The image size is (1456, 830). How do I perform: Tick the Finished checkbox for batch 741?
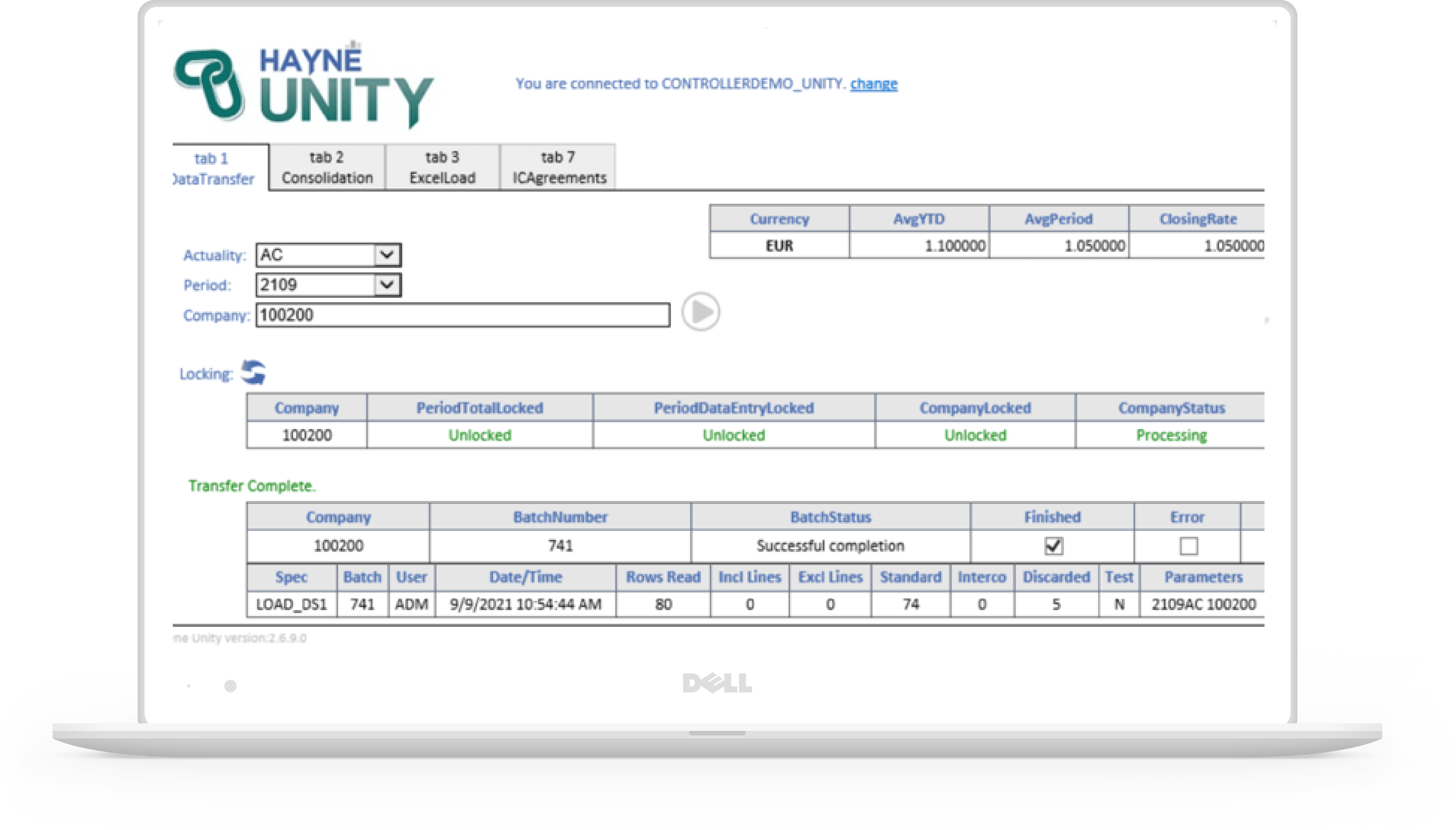pyautogui.click(x=1053, y=546)
